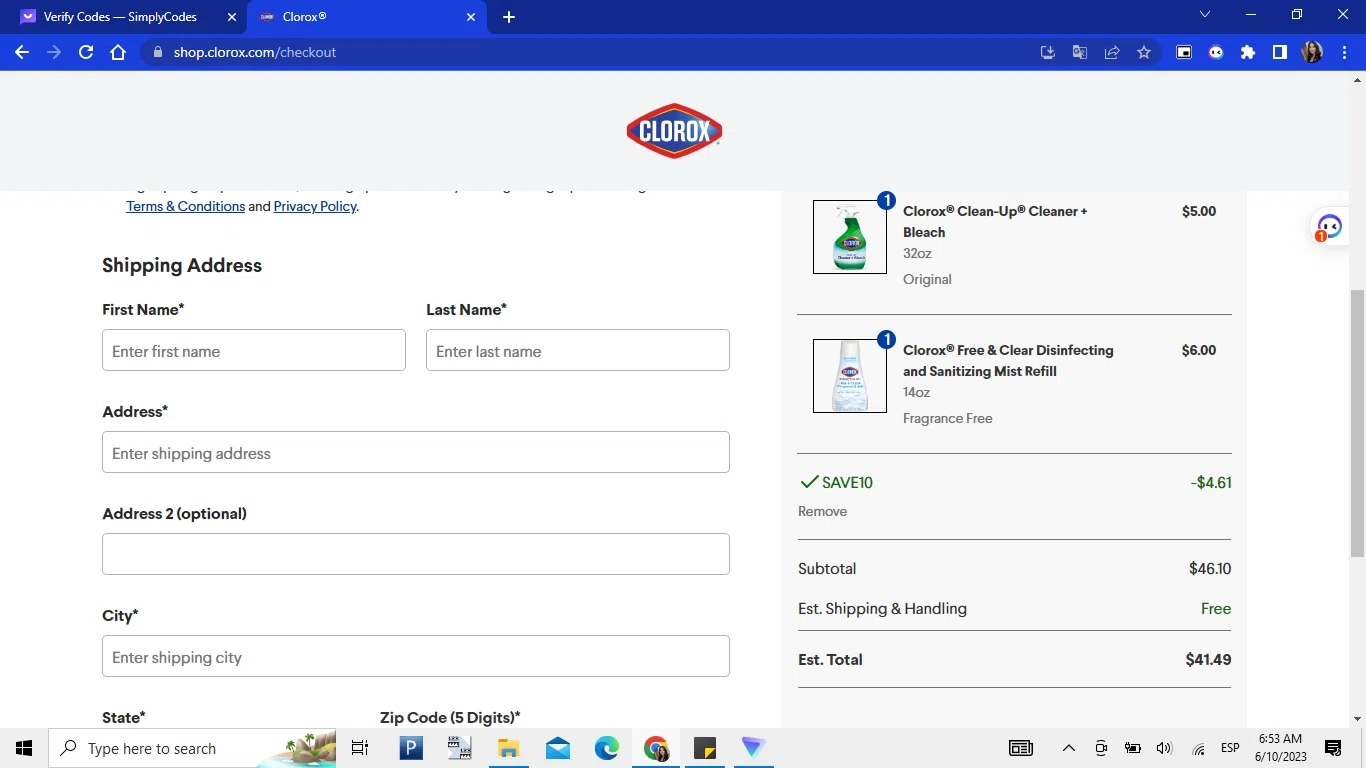1366x768 pixels.
Task: Focus the City field
Action: click(x=416, y=656)
